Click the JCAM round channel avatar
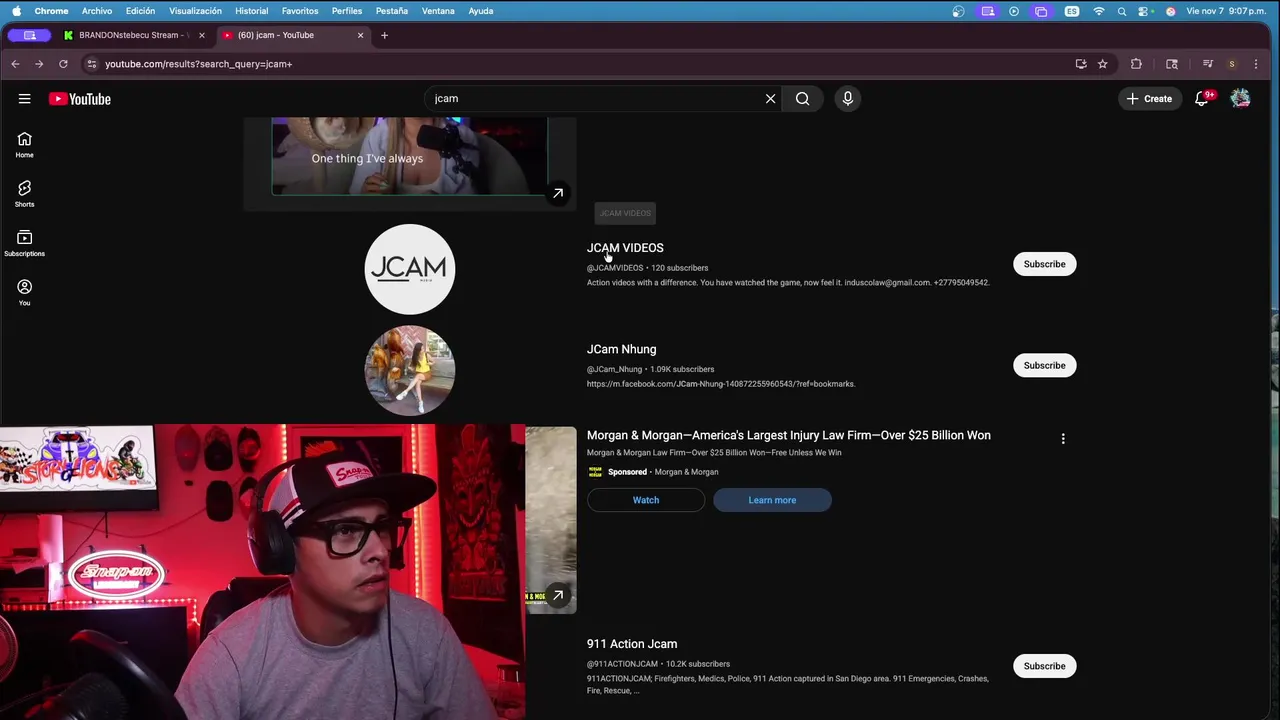Viewport: 1280px width, 720px height. pyautogui.click(x=410, y=269)
